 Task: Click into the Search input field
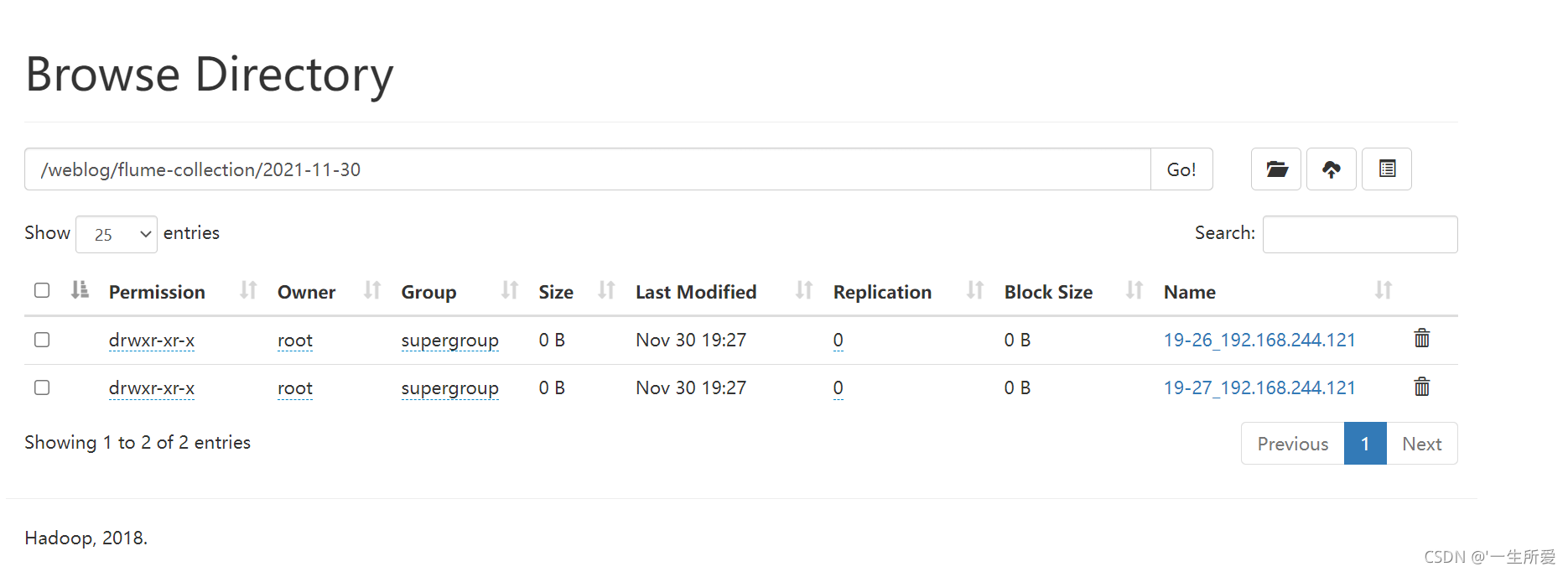point(1360,234)
